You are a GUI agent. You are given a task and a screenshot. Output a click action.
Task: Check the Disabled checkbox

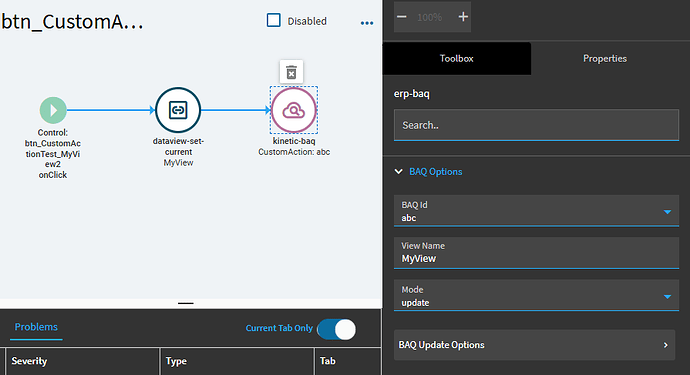pos(274,20)
